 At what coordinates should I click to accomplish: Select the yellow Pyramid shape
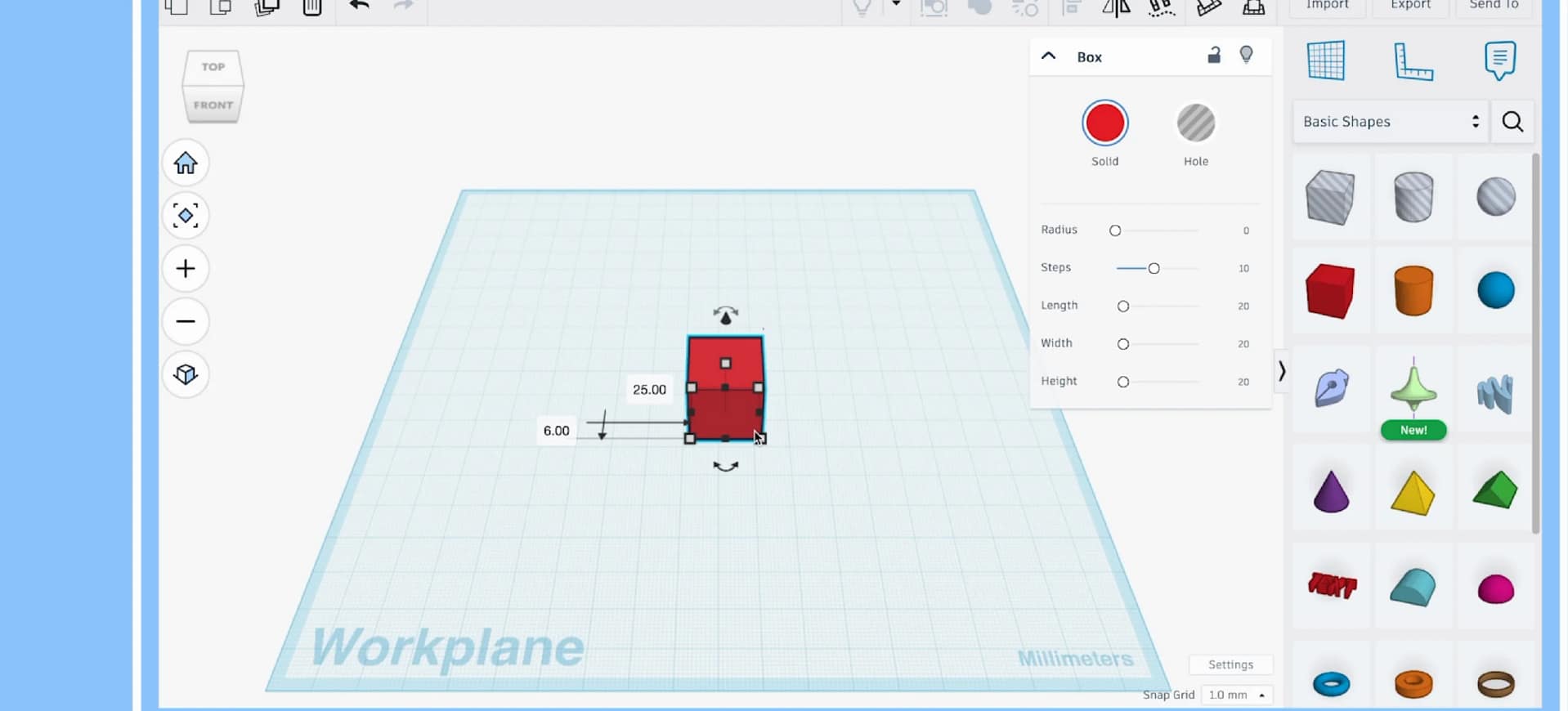point(1413,493)
